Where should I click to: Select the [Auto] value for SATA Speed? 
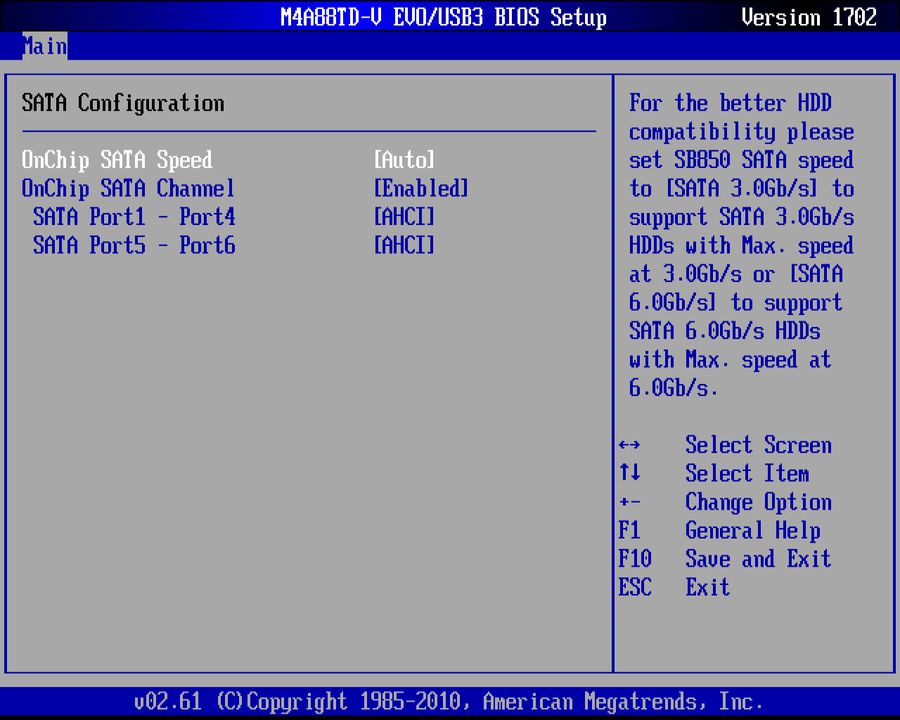point(404,159)
